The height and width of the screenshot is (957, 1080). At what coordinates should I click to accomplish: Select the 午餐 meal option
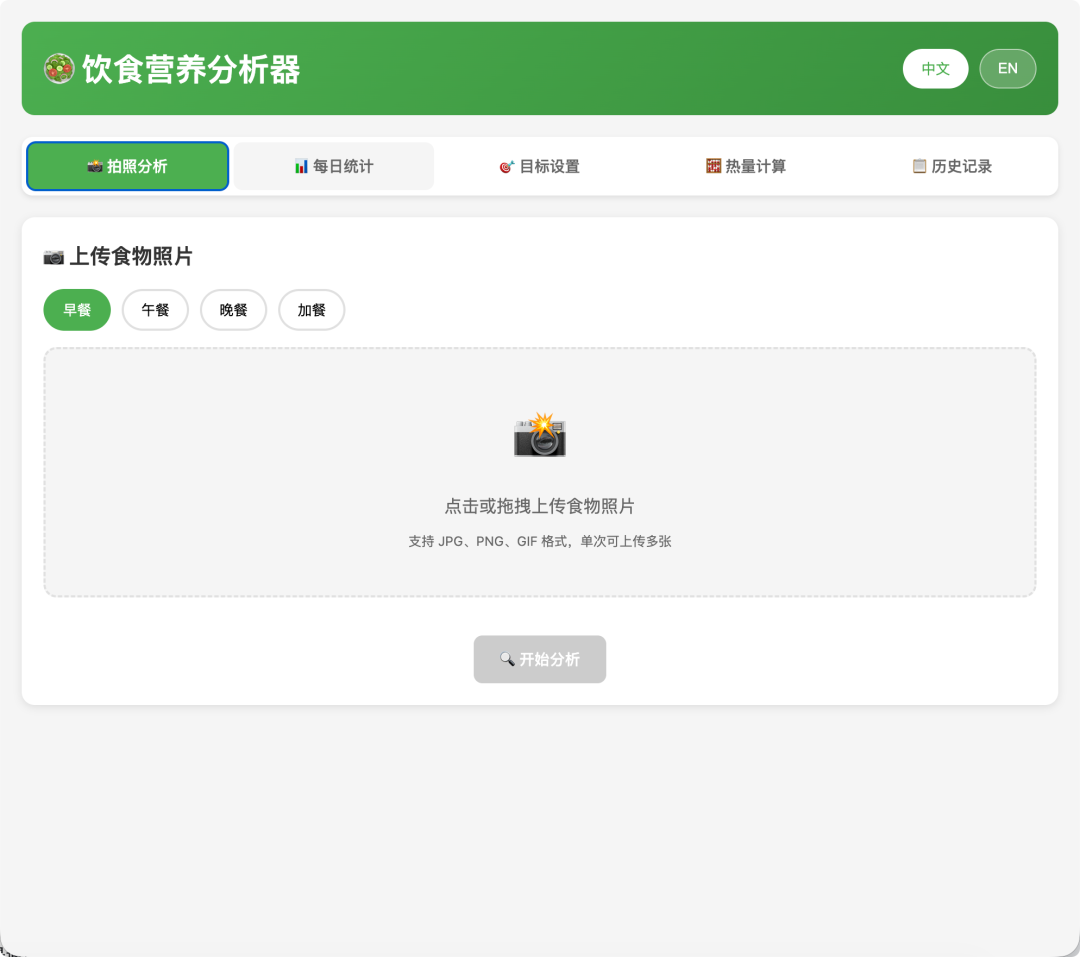click(155, 310)
